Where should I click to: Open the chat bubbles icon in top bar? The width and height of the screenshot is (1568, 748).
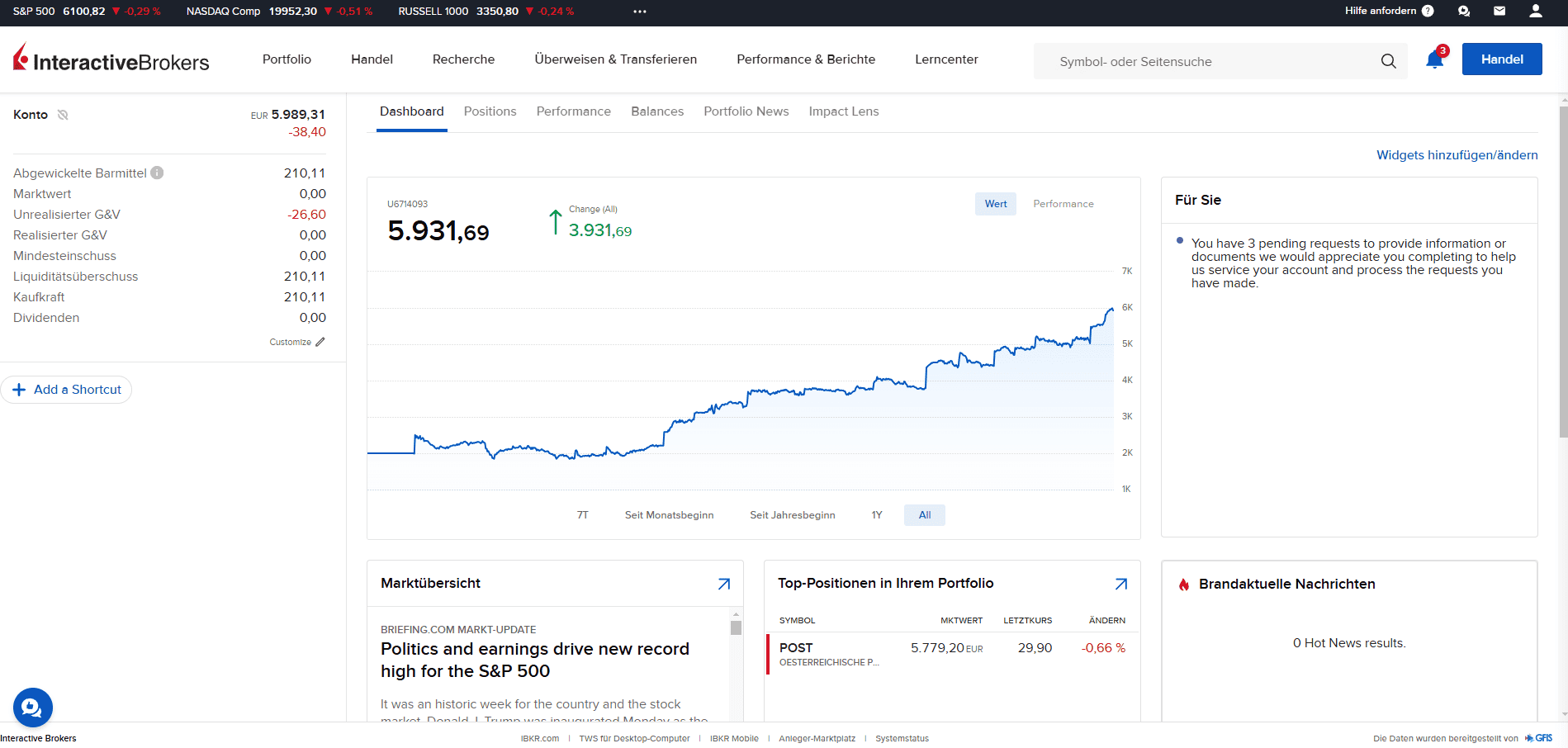point(1464,11)
